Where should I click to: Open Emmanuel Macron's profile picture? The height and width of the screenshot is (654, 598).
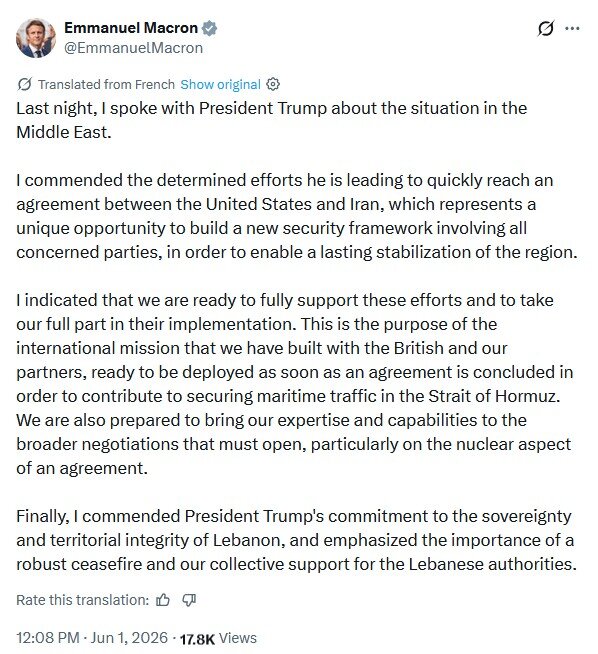coord(36,38)
